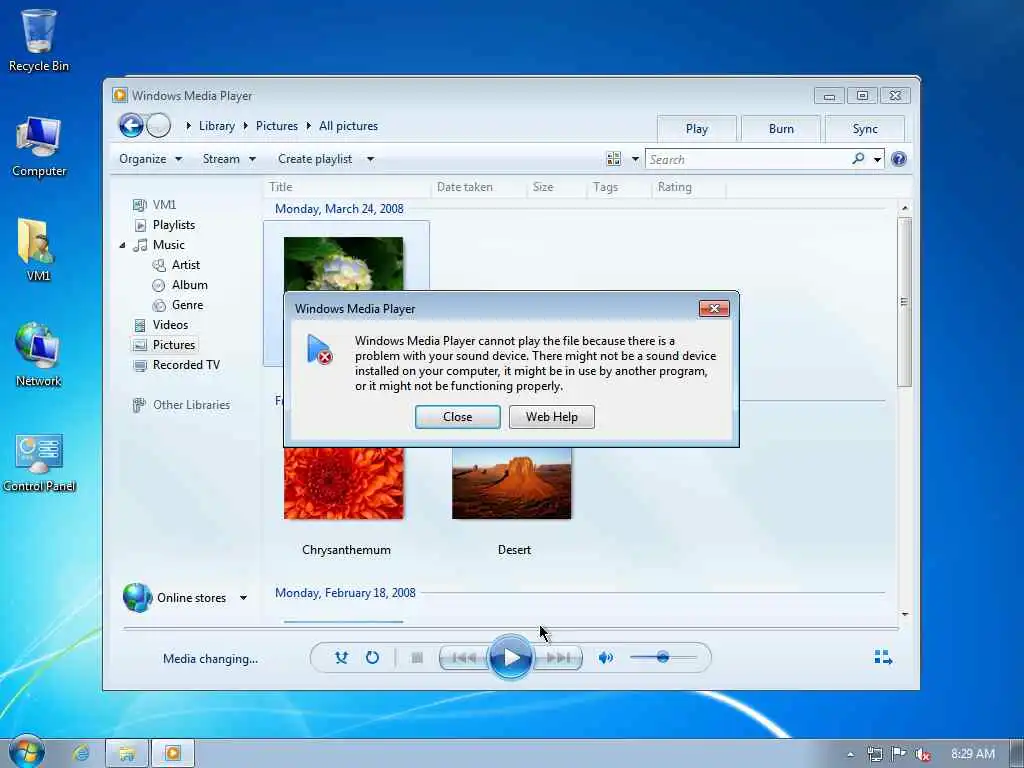Expand the Create playlist dropdown arrow
Viewport: 1024px width, 768px height.
pos(370,159)
